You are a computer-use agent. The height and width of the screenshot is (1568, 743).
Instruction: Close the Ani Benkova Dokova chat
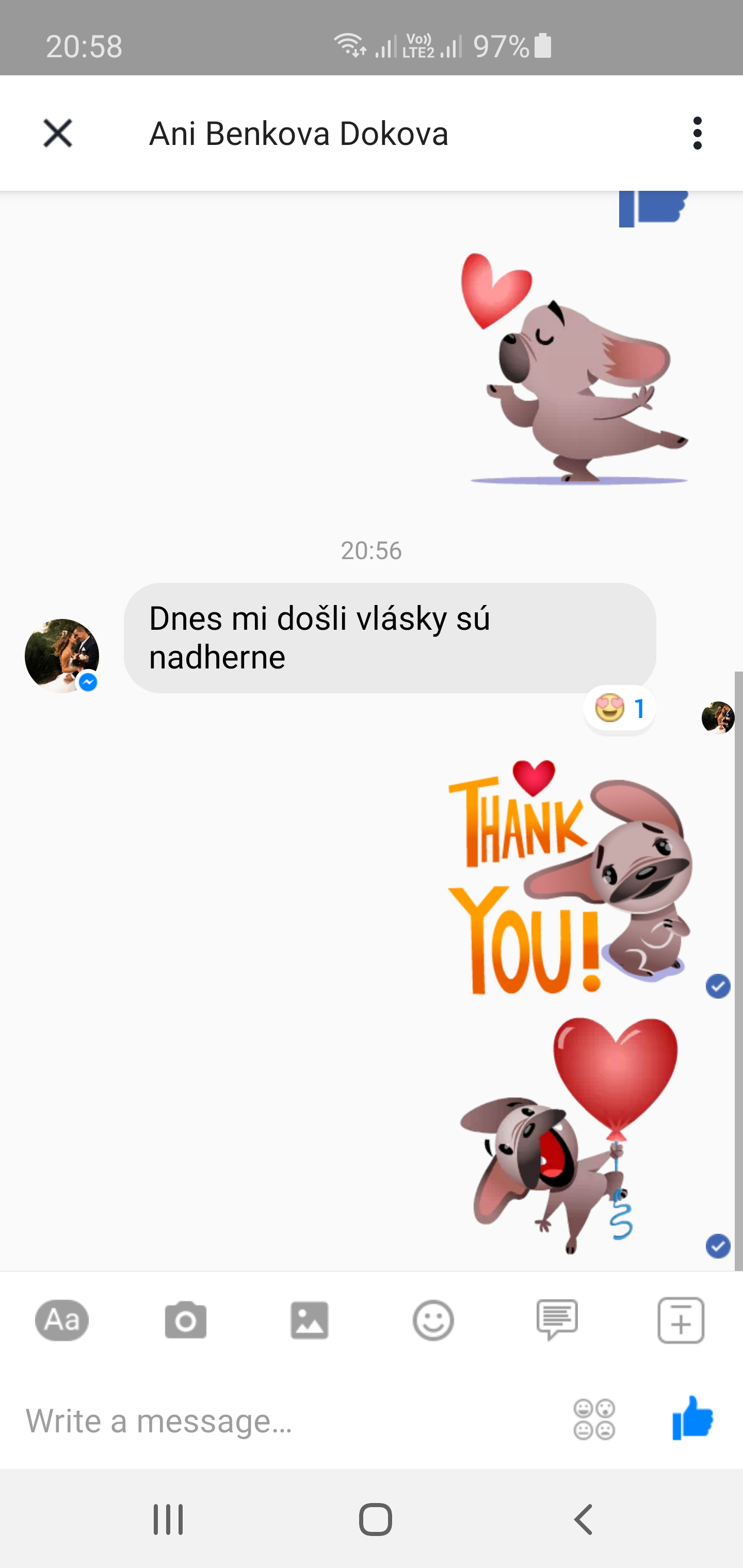58,133
